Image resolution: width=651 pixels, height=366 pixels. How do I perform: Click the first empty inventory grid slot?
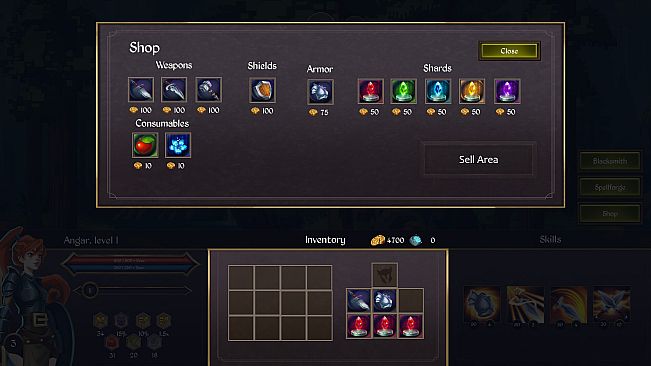pyautogui.click(x=241, y=278)
